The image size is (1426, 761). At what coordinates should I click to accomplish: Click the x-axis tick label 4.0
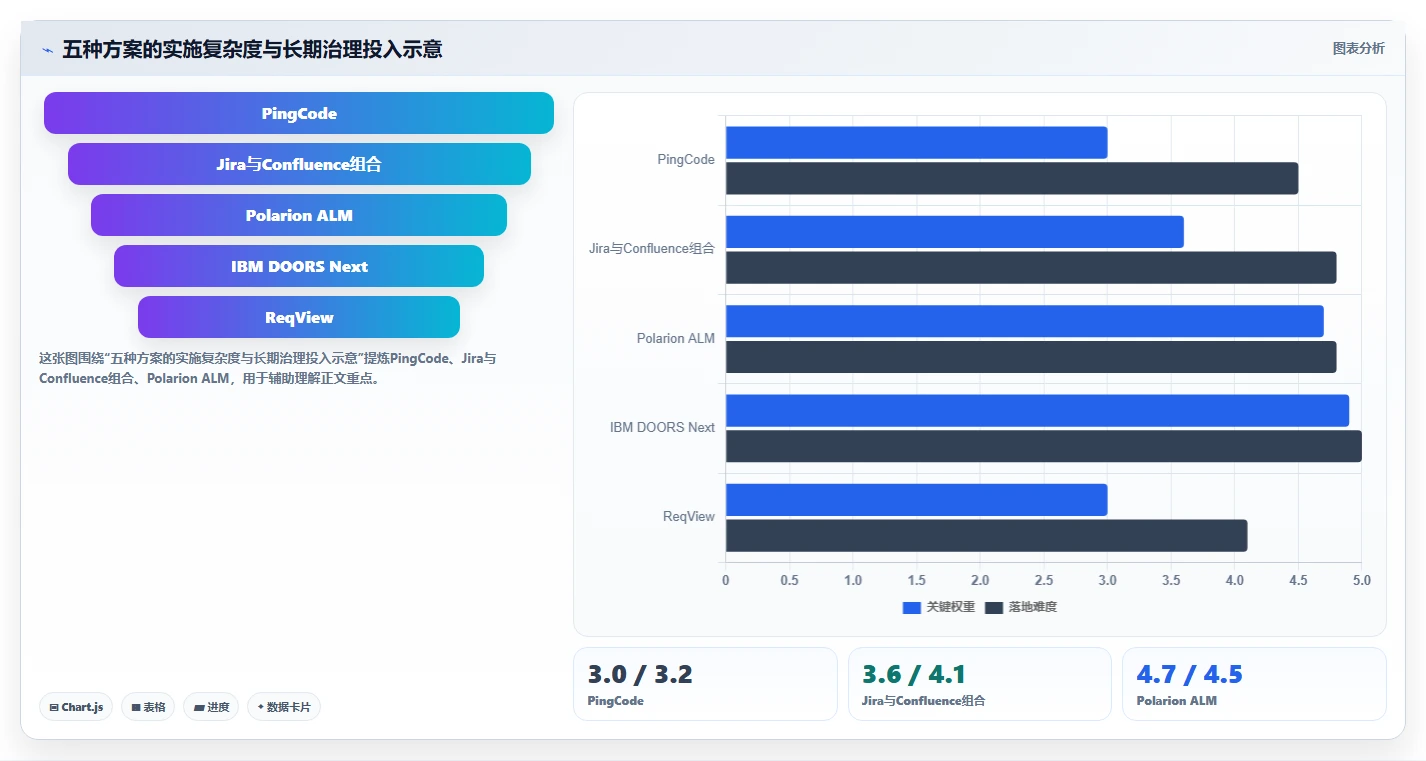pyautogui.click(x=1234, y=581)
